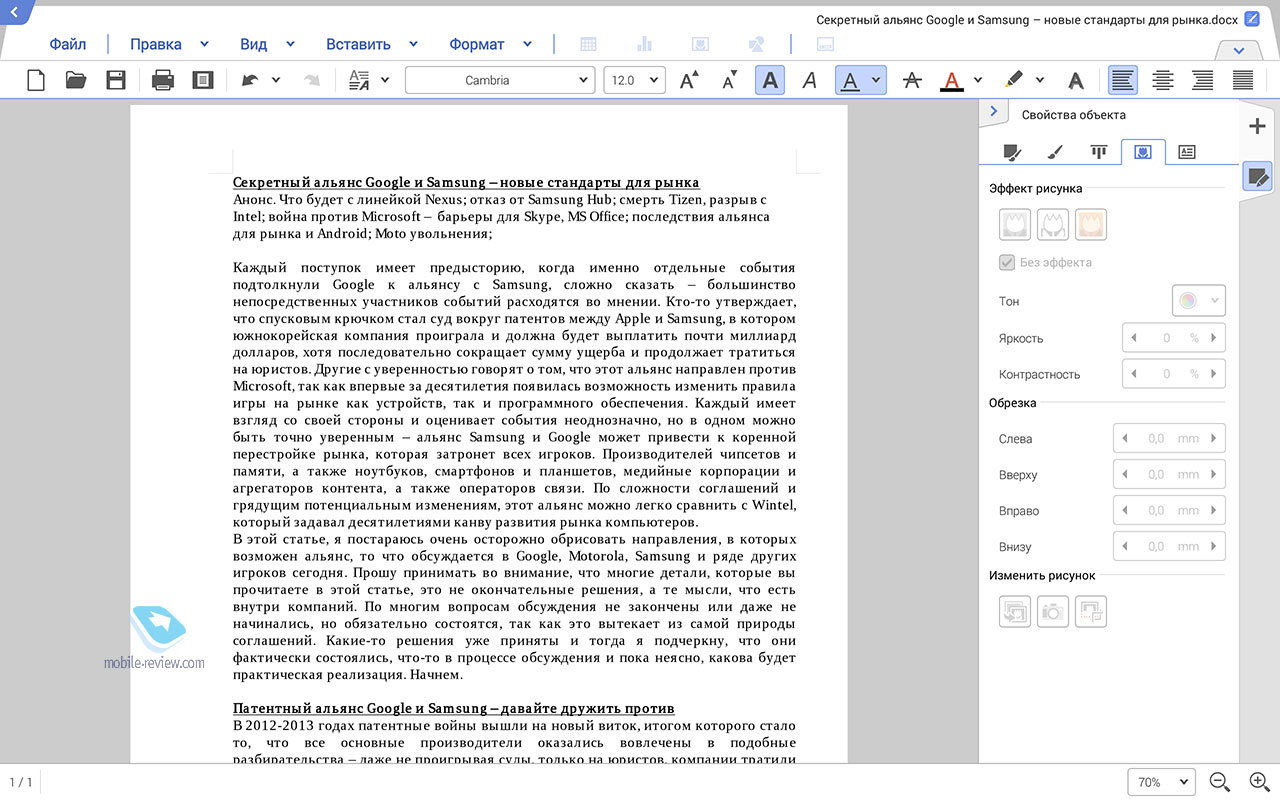Click the insert shapes icon
This screenshot has height=800, width=1280.
click(757, 44)
